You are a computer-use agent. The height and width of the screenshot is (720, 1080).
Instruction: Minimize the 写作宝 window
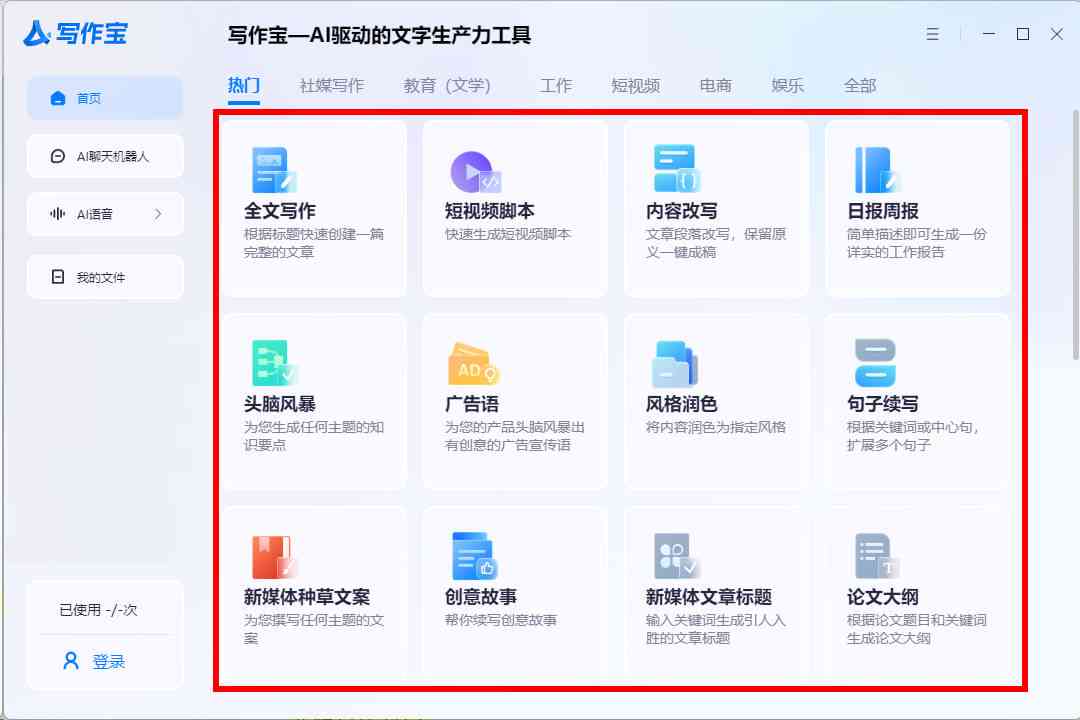[x=989, y=34]
